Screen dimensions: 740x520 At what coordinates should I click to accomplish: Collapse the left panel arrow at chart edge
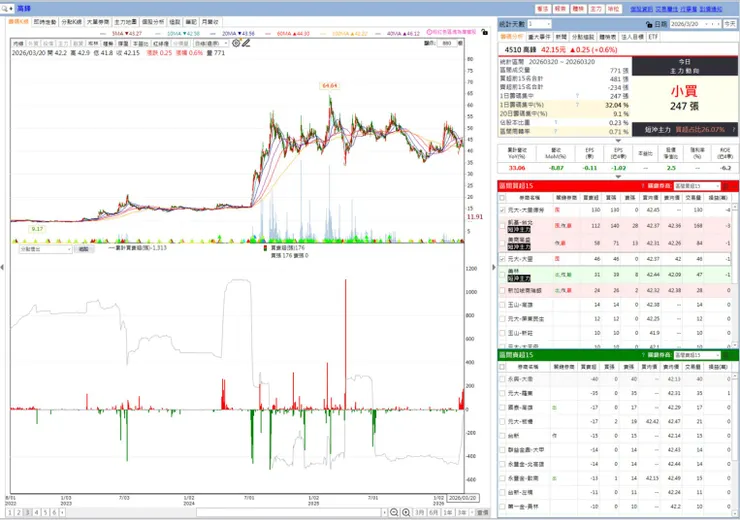click(x=2, y=267)
